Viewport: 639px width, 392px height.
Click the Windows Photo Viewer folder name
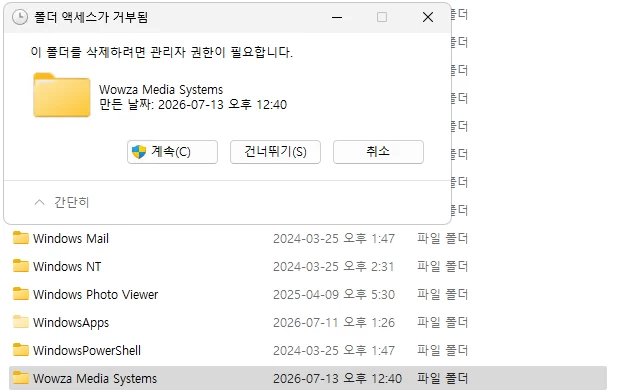click(x=95, y=295)
